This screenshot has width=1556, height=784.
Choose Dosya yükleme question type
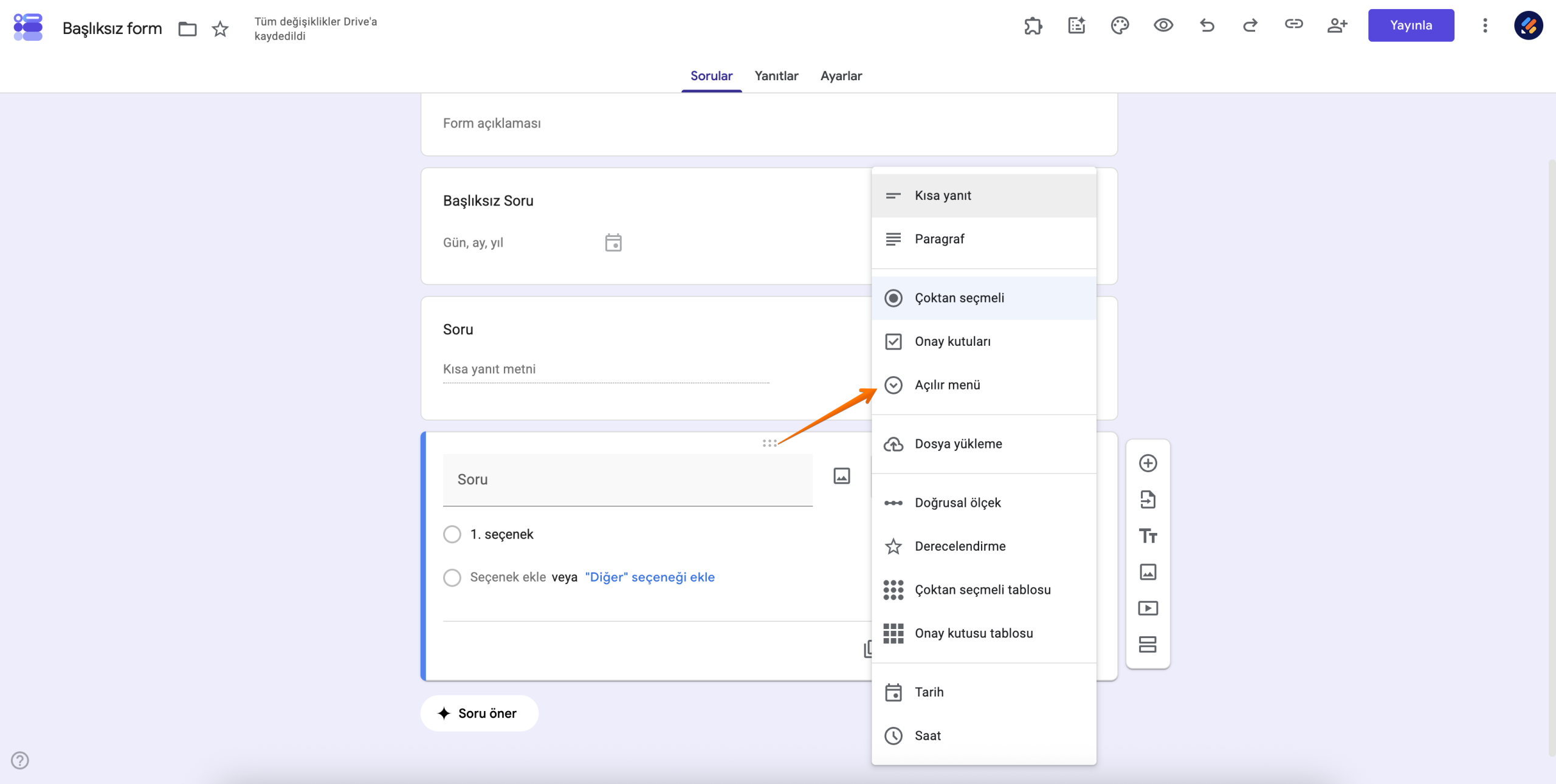click(x=983, y=444)
